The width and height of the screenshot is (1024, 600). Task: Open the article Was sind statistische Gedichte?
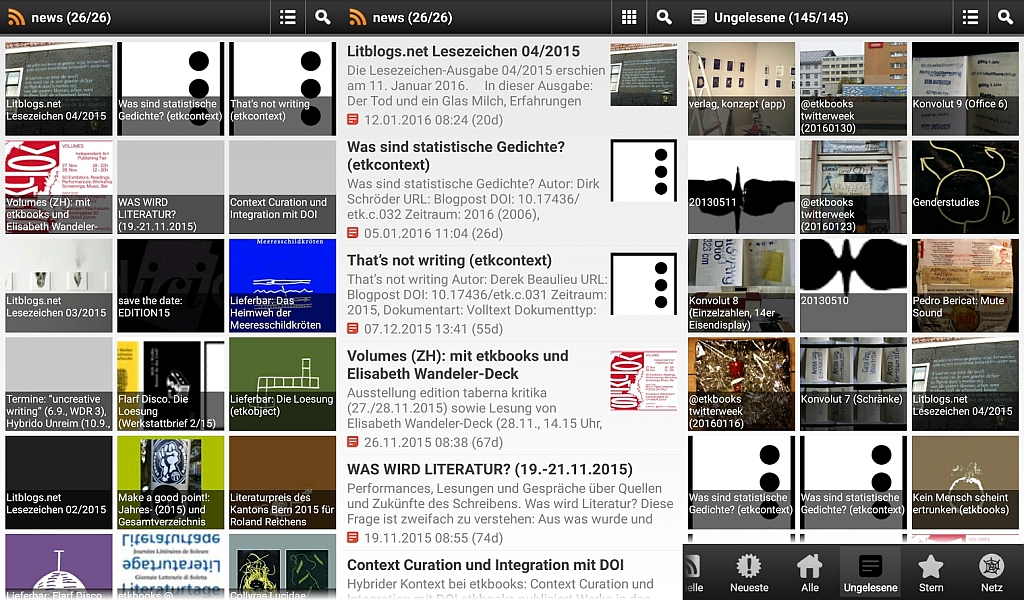[470, 180]
